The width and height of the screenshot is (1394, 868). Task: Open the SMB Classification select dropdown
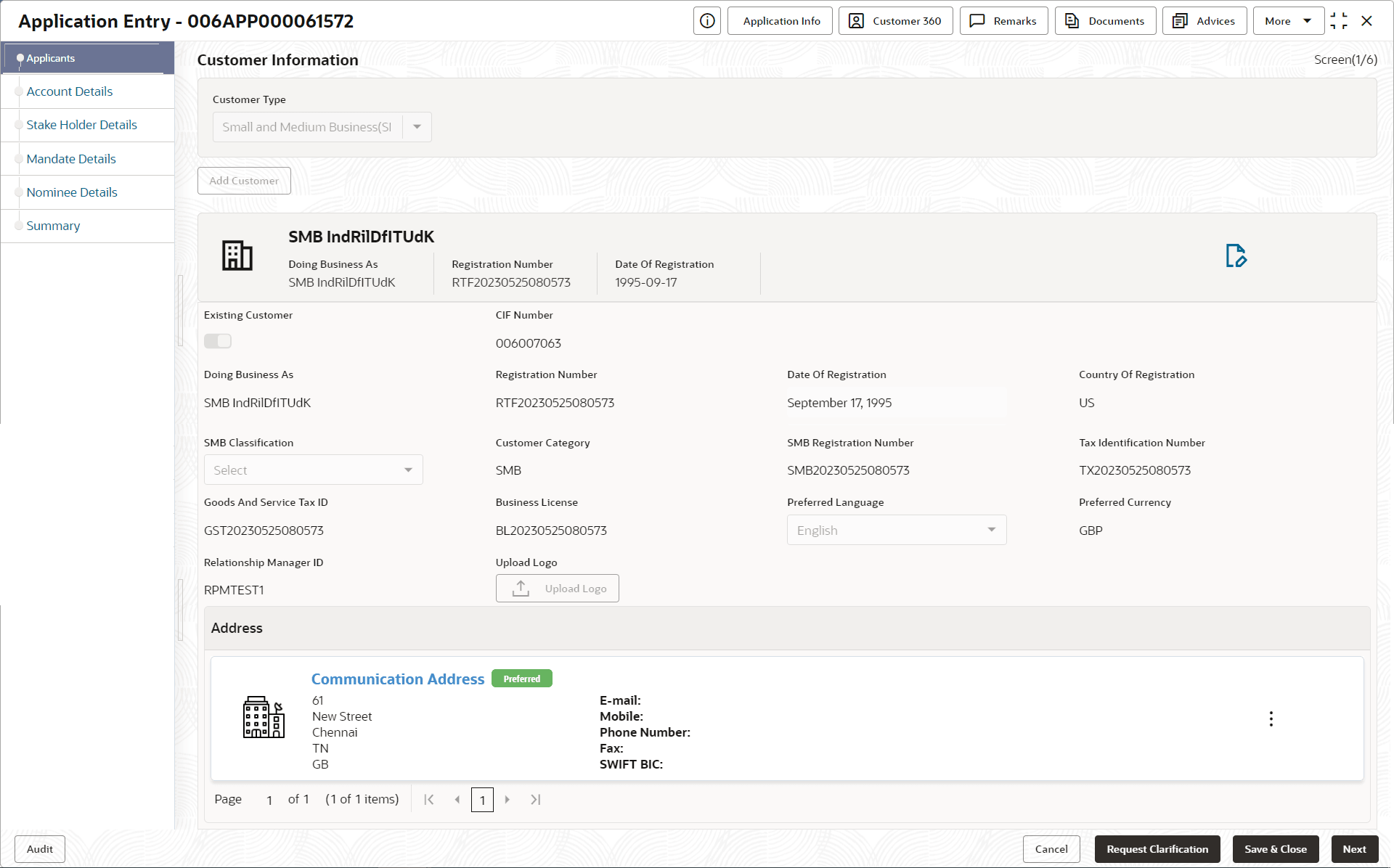pyautogui.click(x=314, y=470)
